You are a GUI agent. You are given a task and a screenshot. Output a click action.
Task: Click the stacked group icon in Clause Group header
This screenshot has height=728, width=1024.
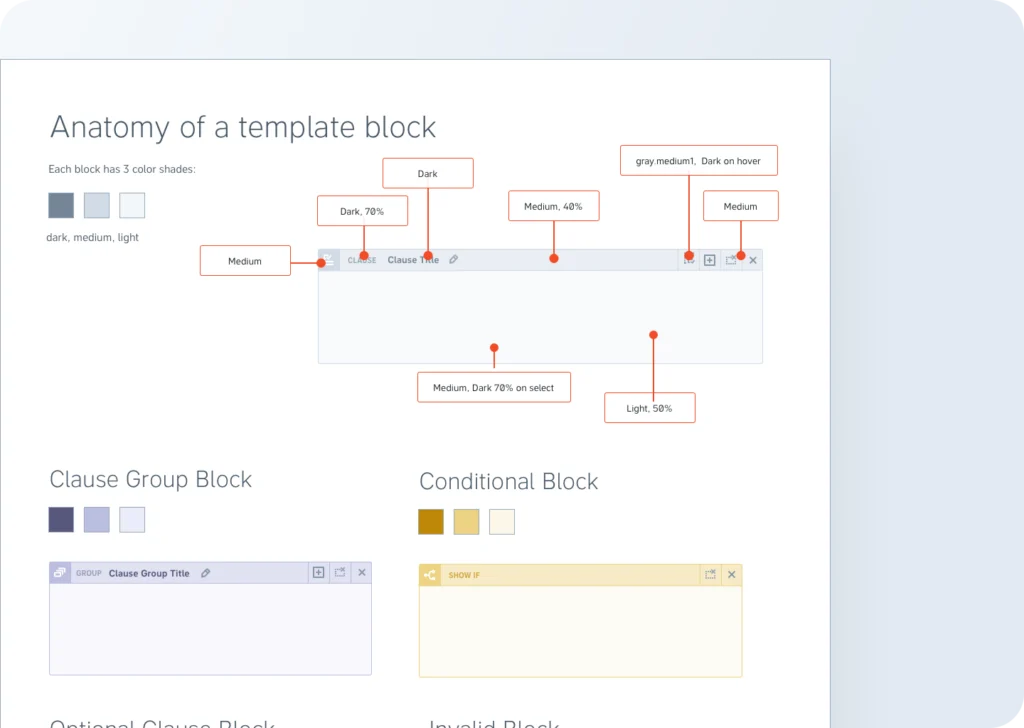(60, 573)
